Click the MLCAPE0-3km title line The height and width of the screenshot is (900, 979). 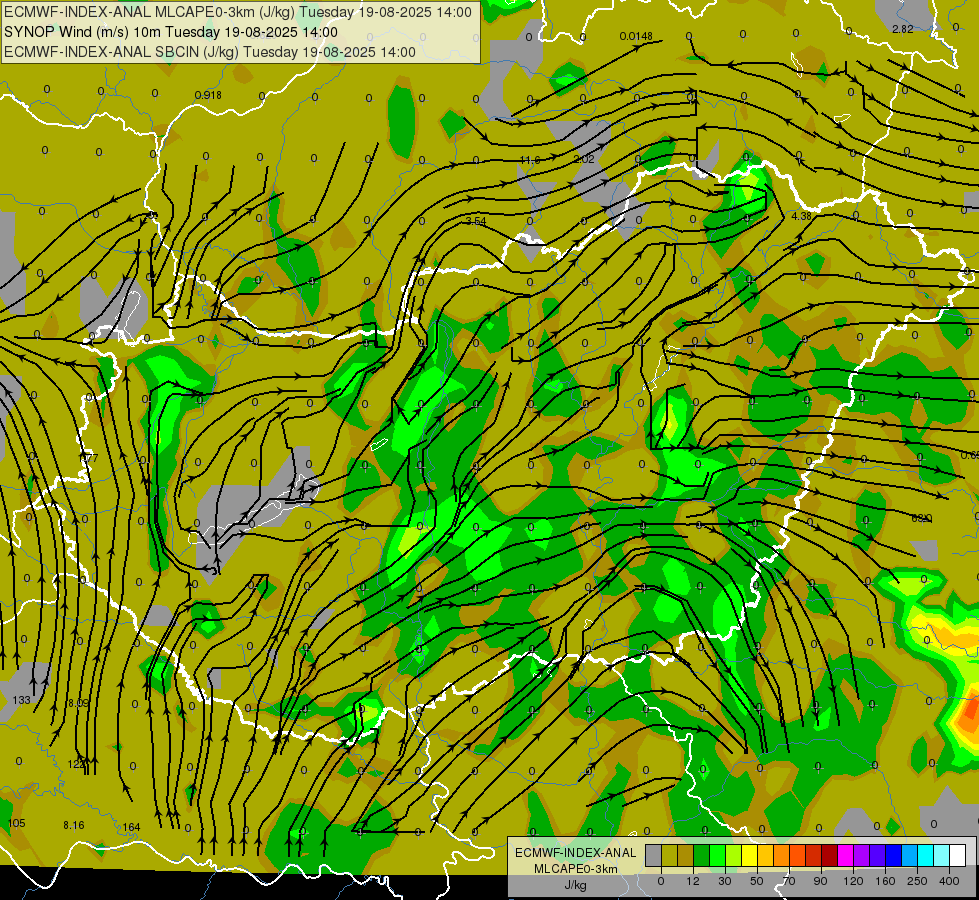(x=238, y=12)
